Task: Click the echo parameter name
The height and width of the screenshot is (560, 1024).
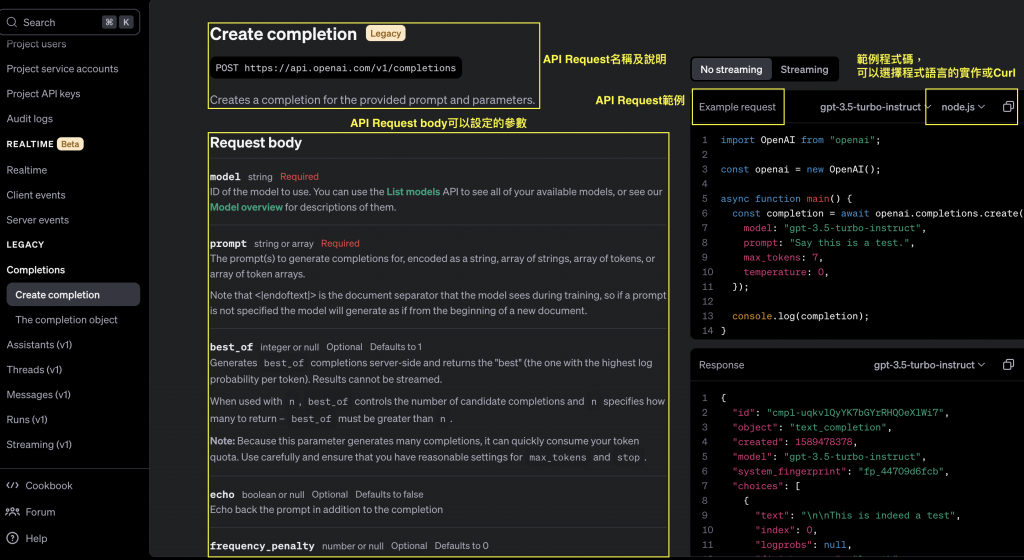Action: coord(222,495)
